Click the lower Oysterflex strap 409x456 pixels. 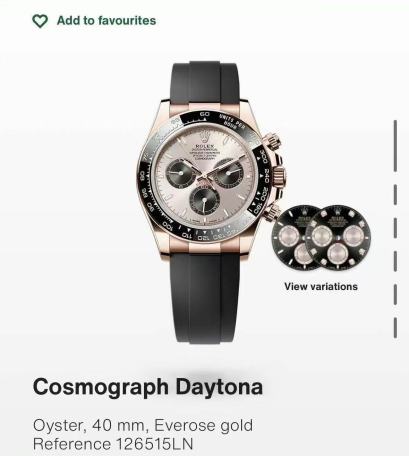[205, 298]
